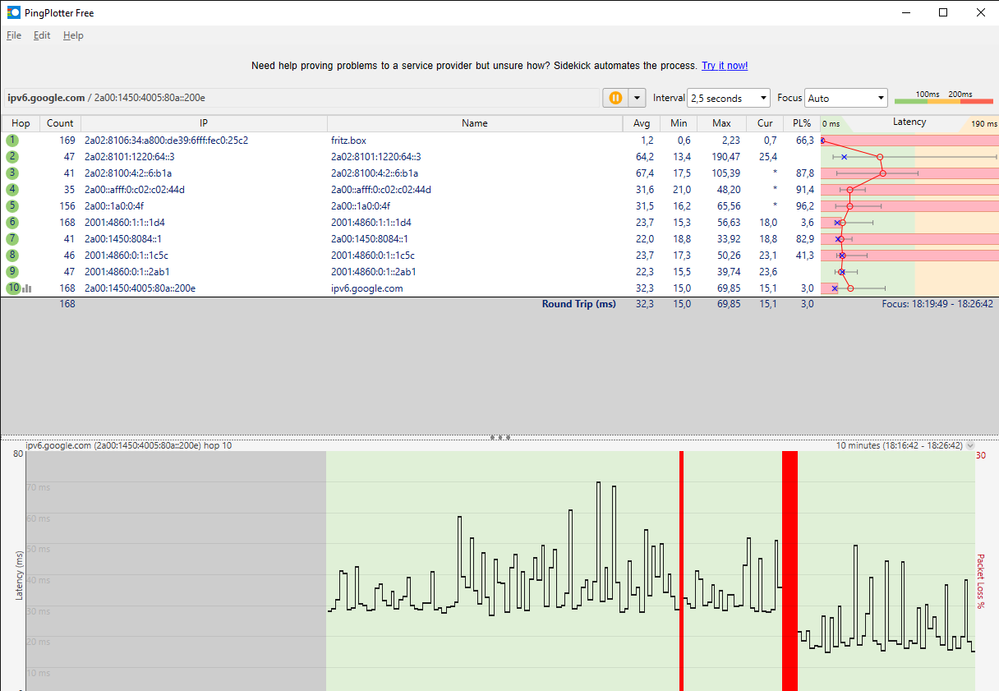Click the hop 1 count value 169

[67, 140]
